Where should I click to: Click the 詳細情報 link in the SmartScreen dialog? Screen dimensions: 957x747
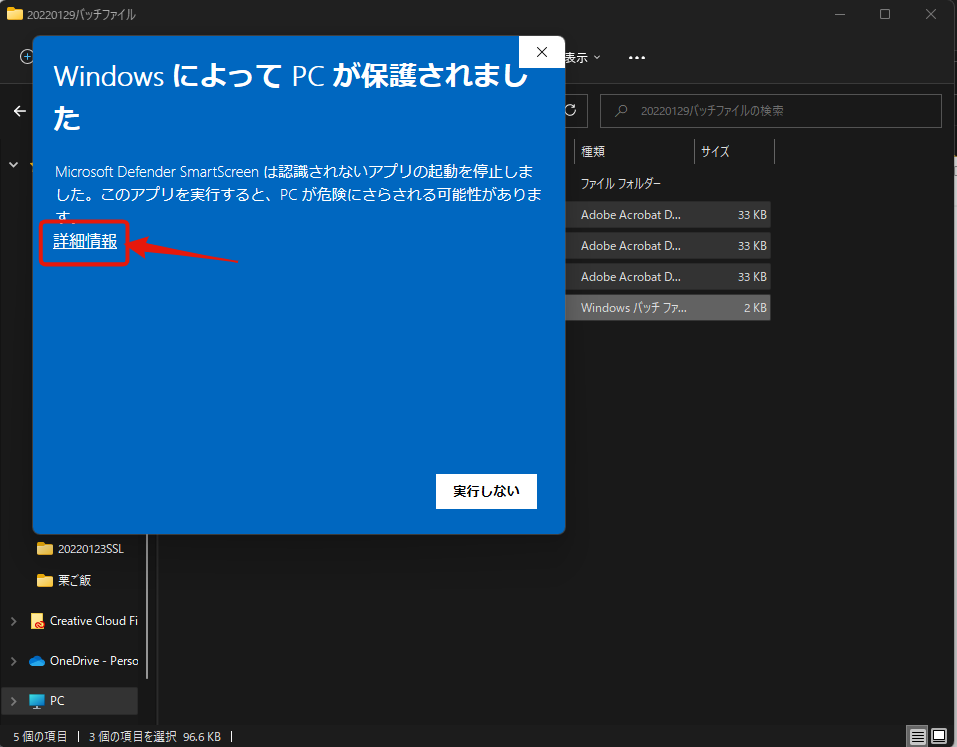coord(85,241)
